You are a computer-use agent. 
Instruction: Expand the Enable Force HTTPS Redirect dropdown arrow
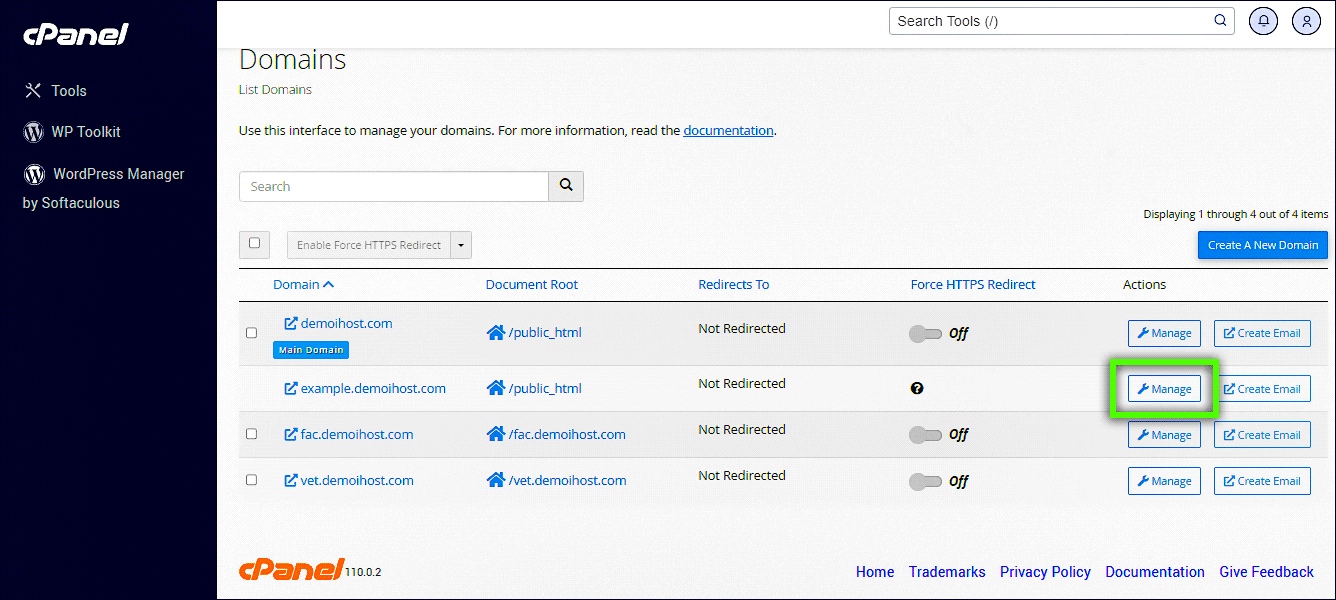461,245
